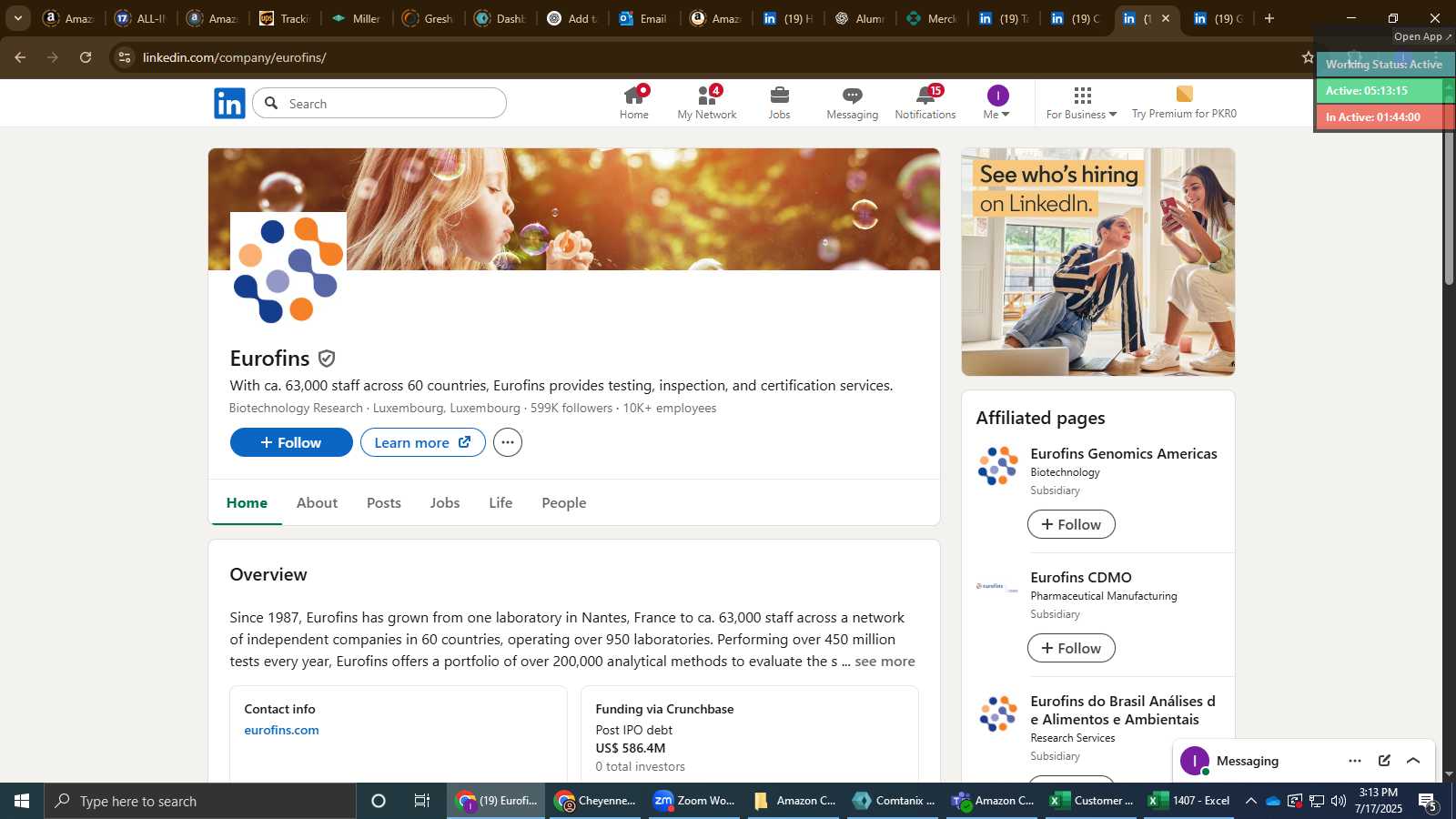Screen dimensions: 1456x819
Task: Switch to the Posts tab
Action: pos(384,502)
